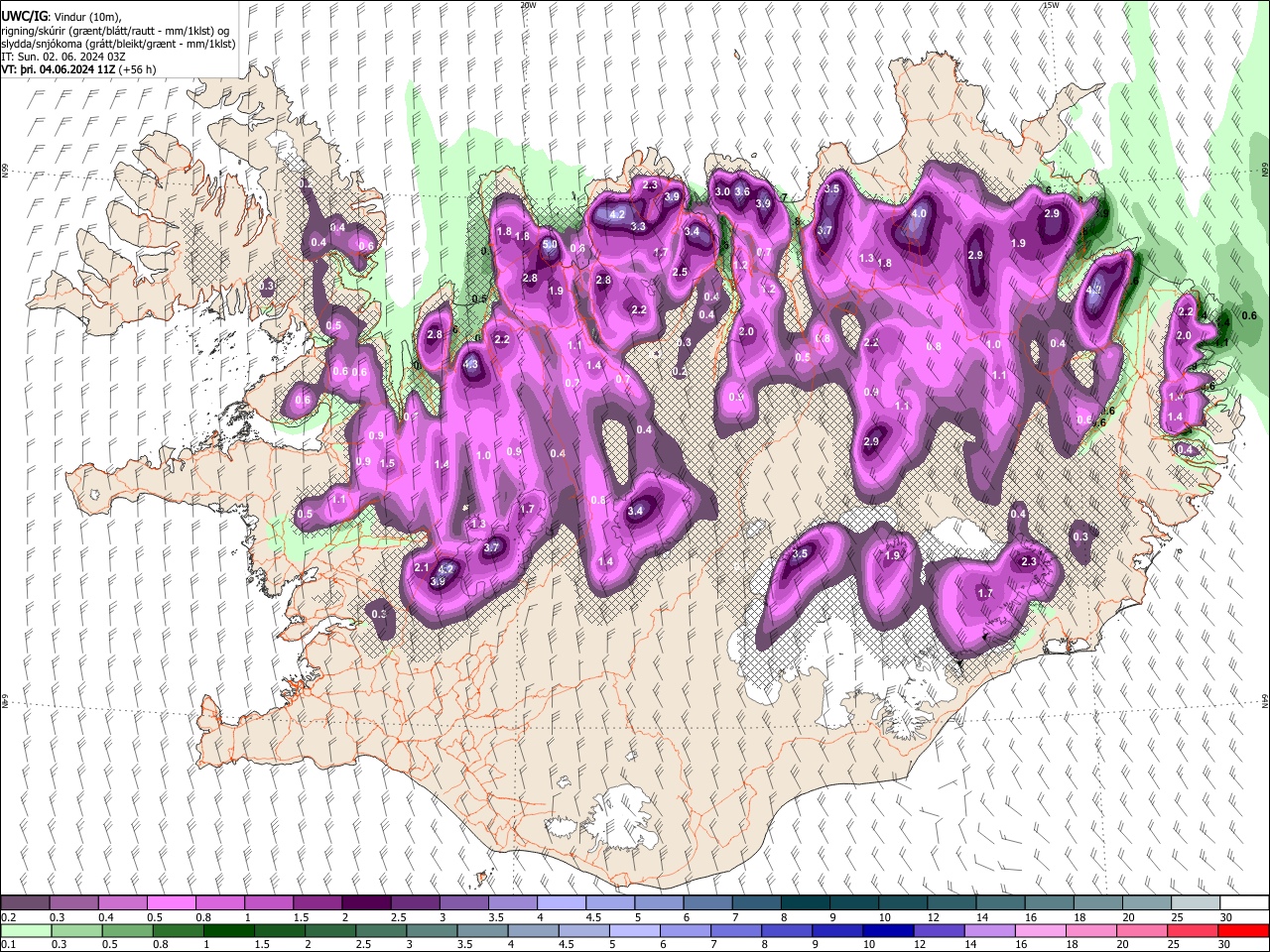Pick the darkest green 1 swatch in lower legend

(x=227, y=930)
